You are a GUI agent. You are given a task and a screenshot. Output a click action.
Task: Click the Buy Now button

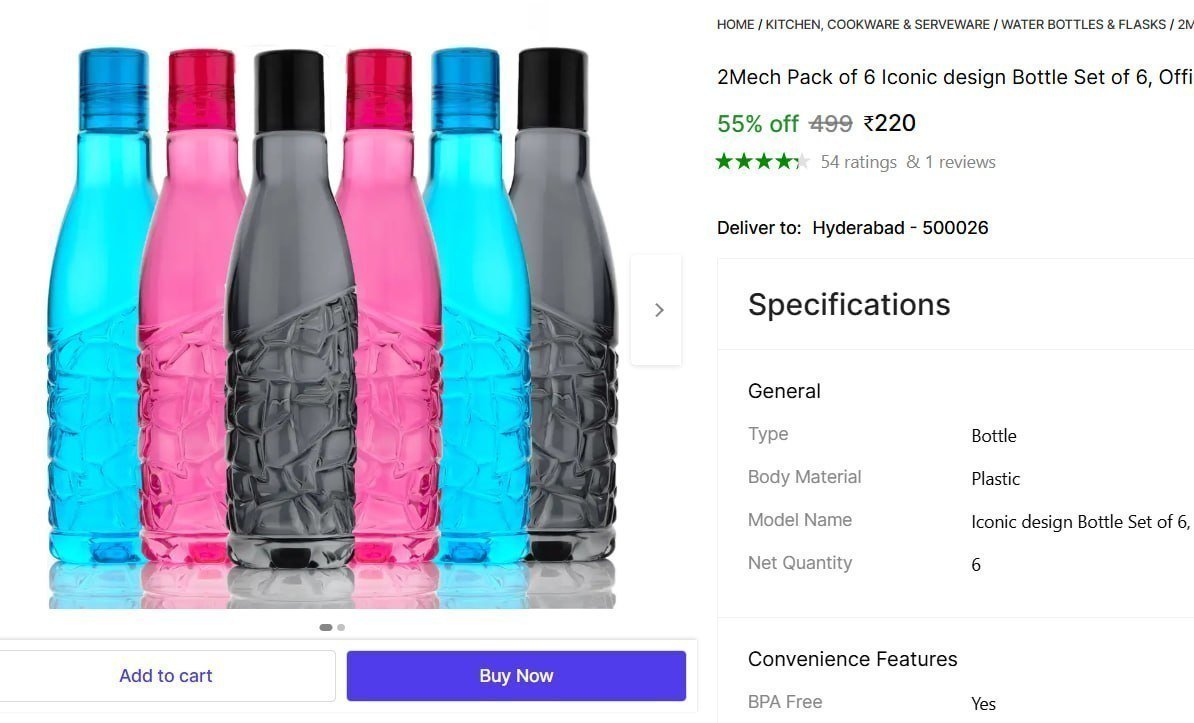[516, 675]
